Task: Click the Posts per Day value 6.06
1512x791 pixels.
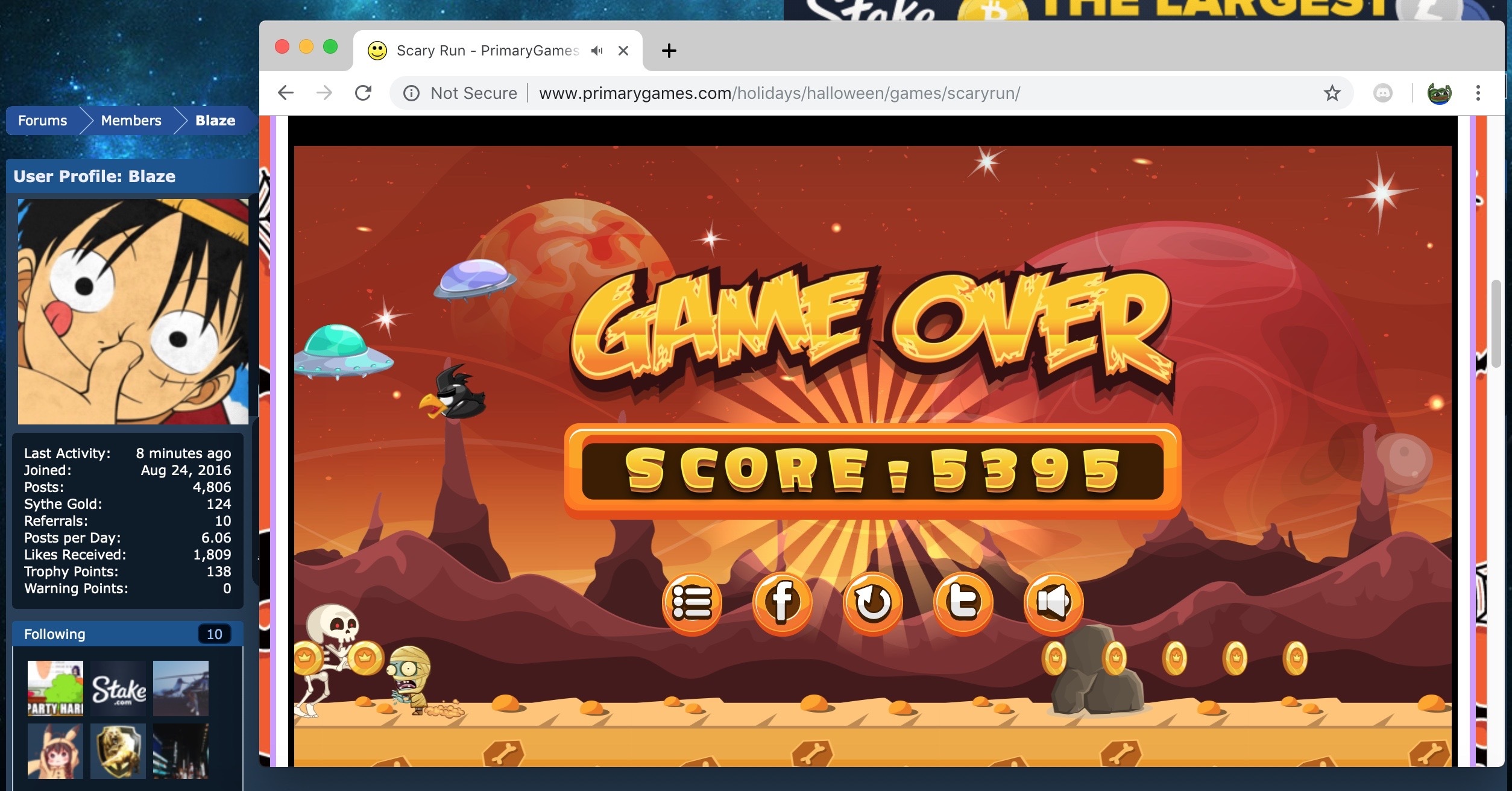Action: (x=216, y=538)
